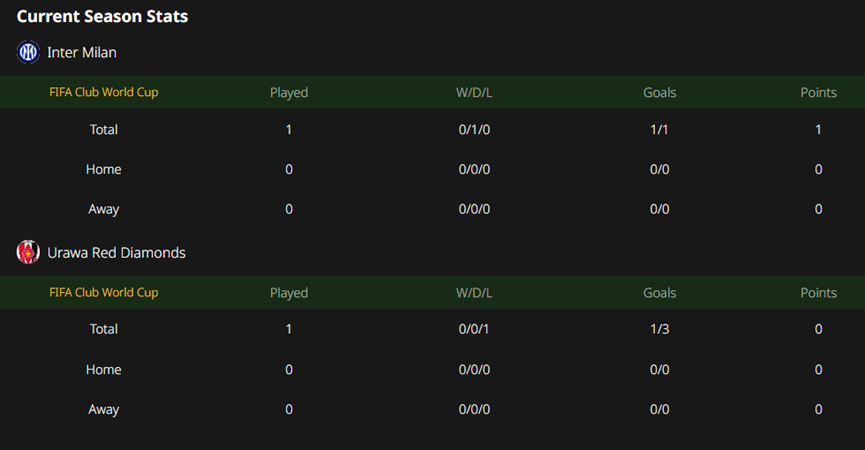Select Inter Milan's Total row label
Image resolution: width=865 pixels, height=450 pixels.
click(x=104, y=130)
